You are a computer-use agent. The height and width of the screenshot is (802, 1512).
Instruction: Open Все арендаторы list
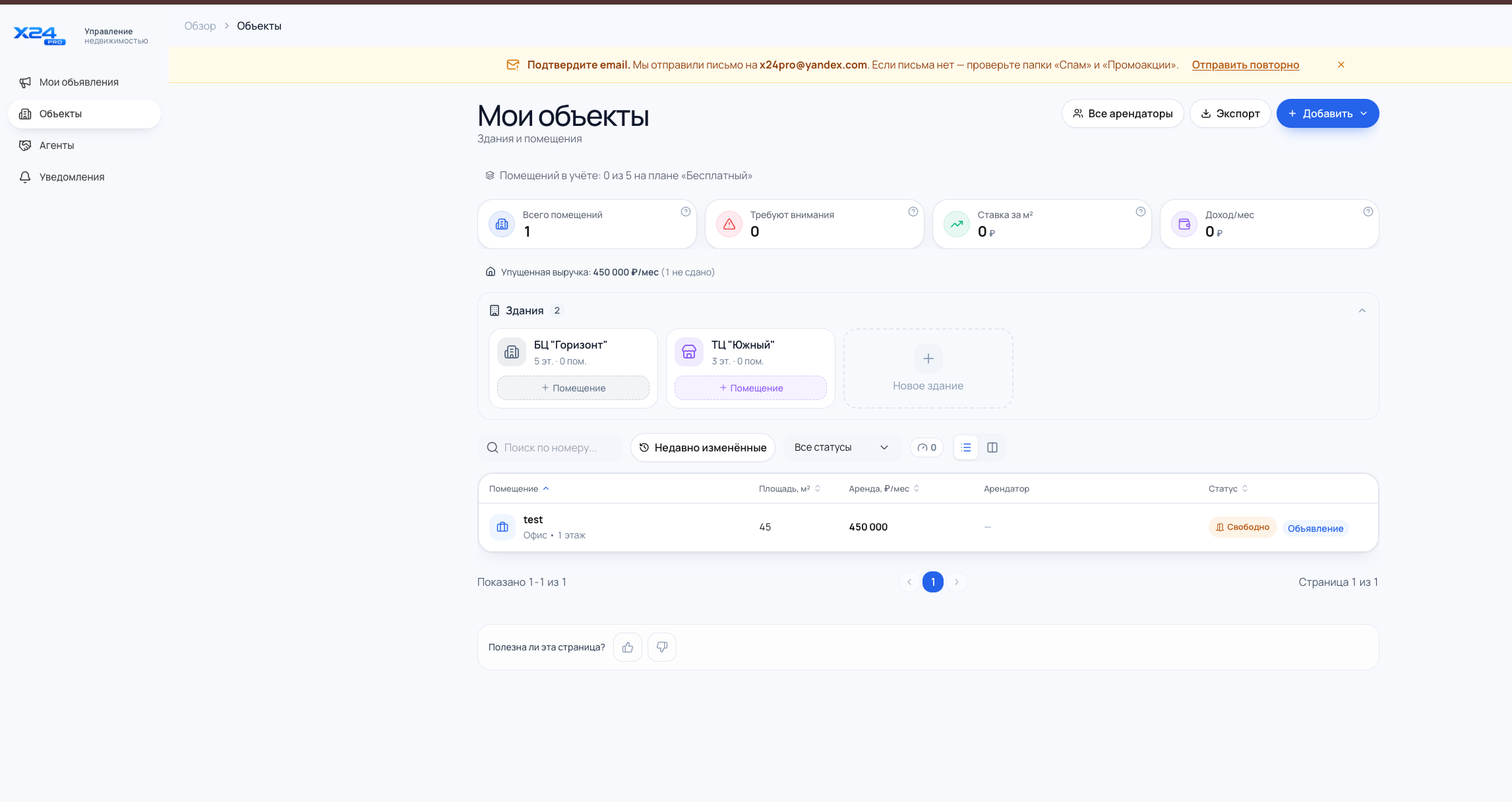(x=1122, y=113)
